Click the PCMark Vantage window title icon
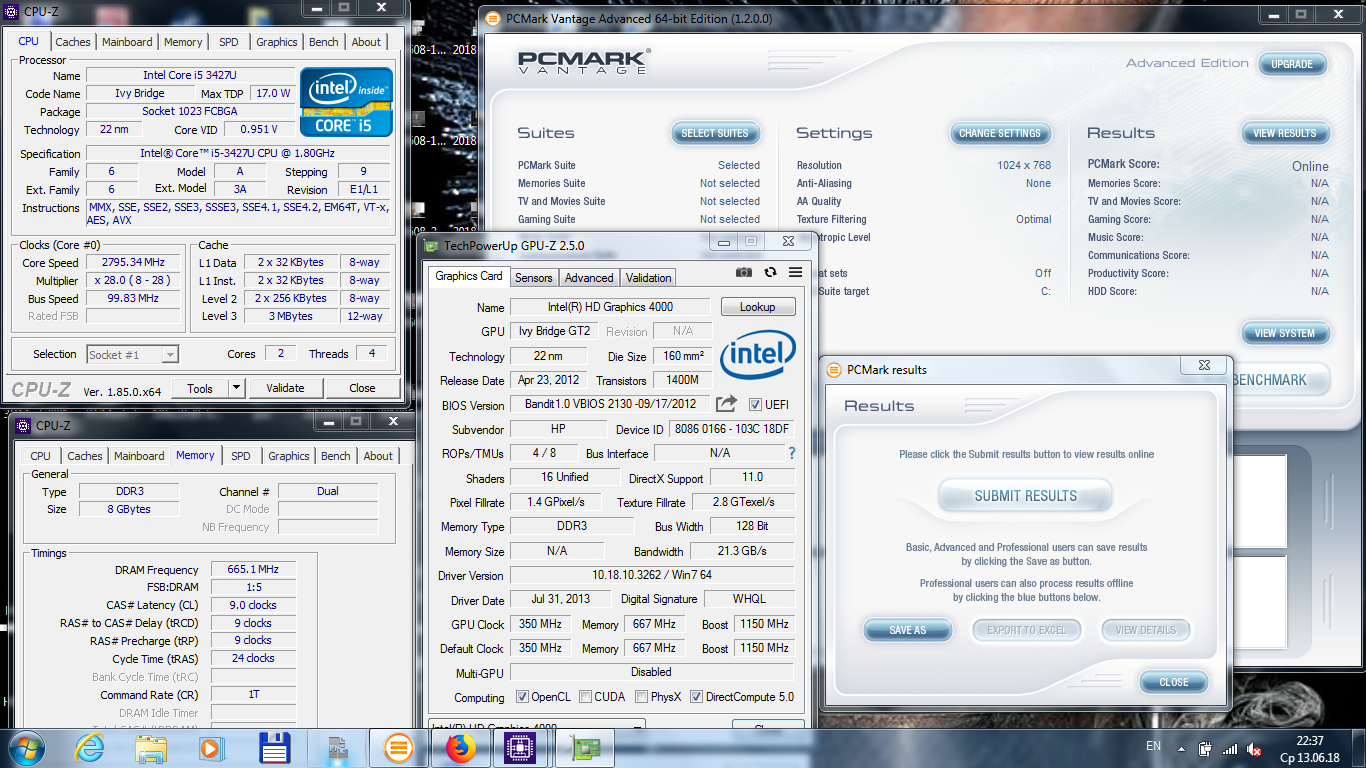This screenshot has width=1366, height=768. (492, 18)
